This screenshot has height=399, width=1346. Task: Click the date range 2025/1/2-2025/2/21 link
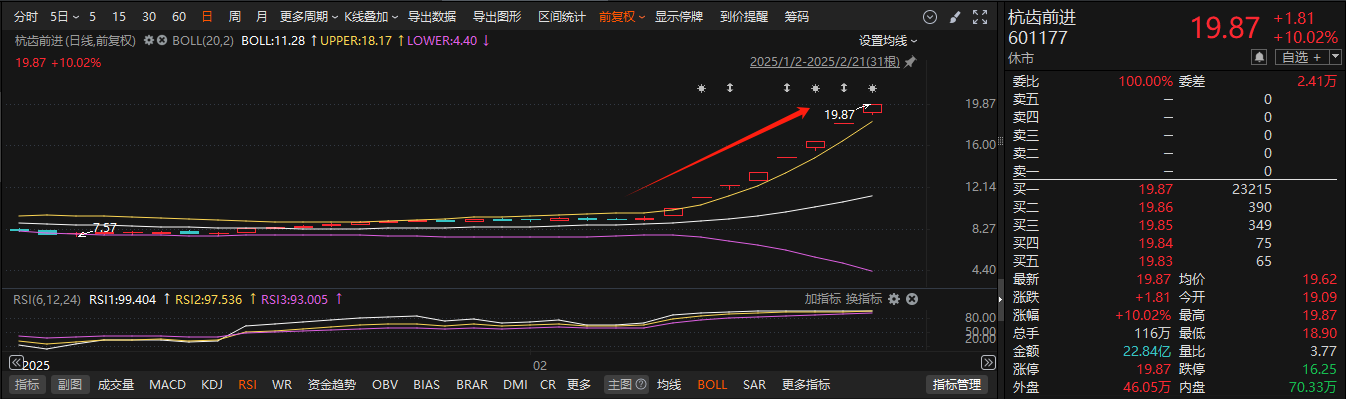point(825,62)
